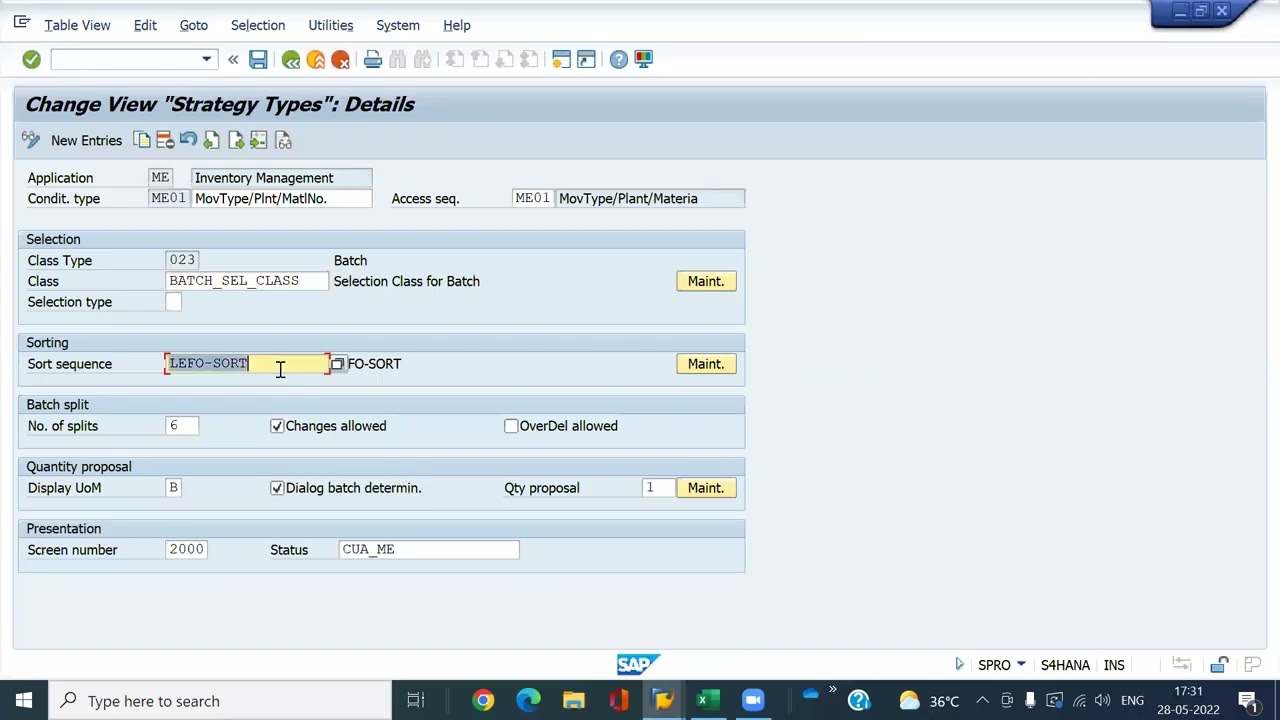Click the Generate Shortcut icon
Image resolution: width=1280 pixels, height=720 pixels.
click(586, 60)
